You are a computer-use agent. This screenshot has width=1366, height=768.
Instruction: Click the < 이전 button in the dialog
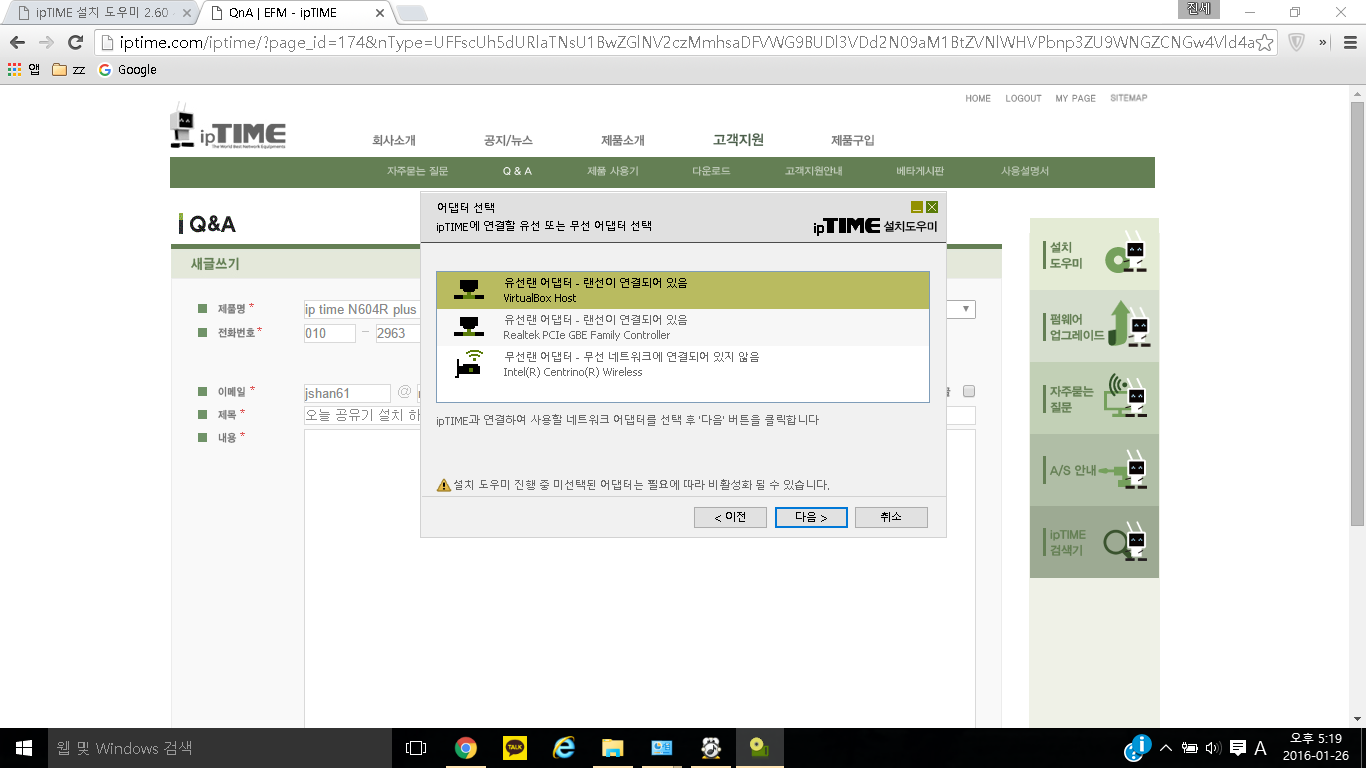tap(730, 517)
